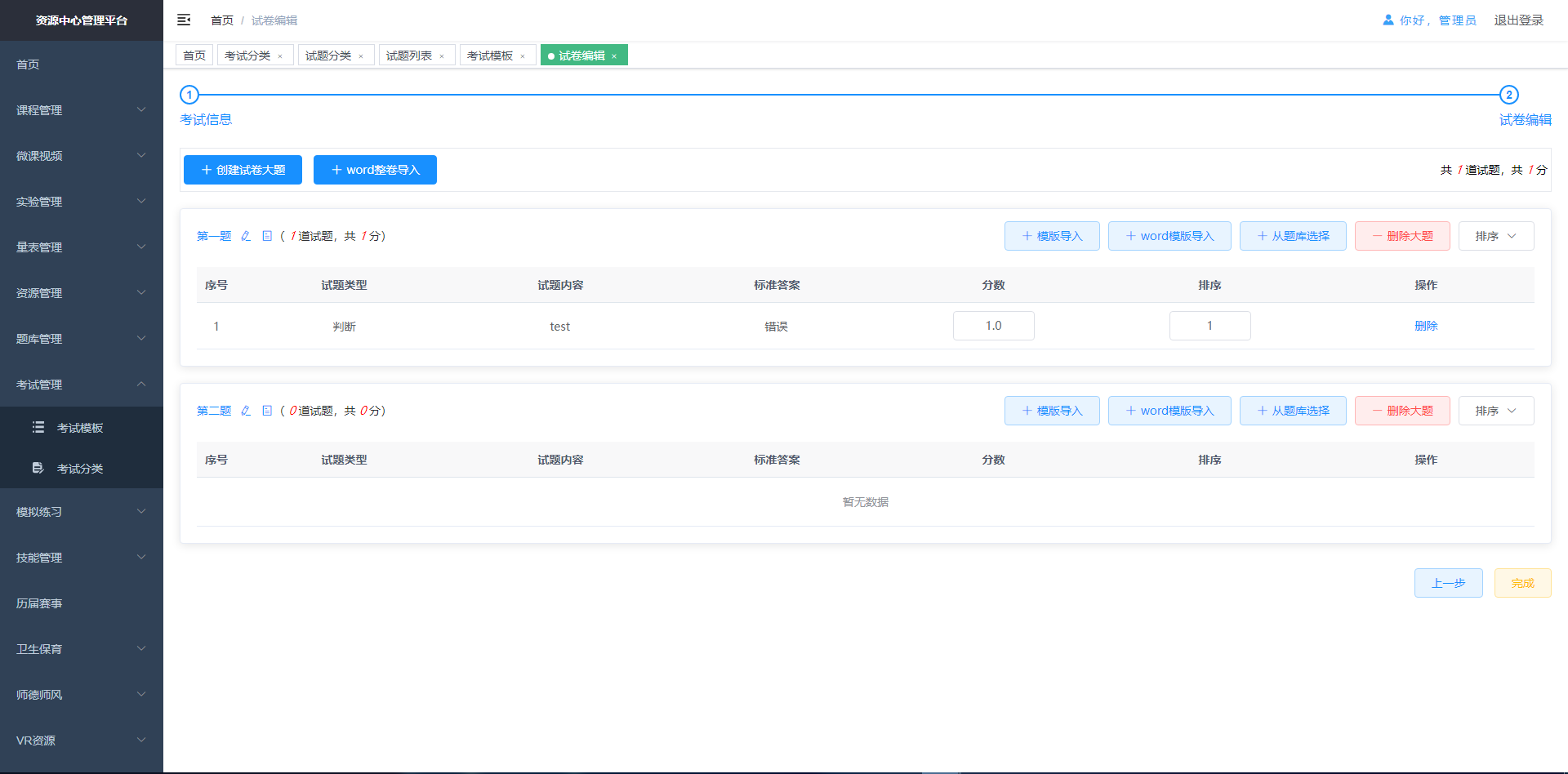The height and width of the screenshot is (774, 1568).
Task: Open 历届赛事 in the sidebar
Action: coord(82,603)
